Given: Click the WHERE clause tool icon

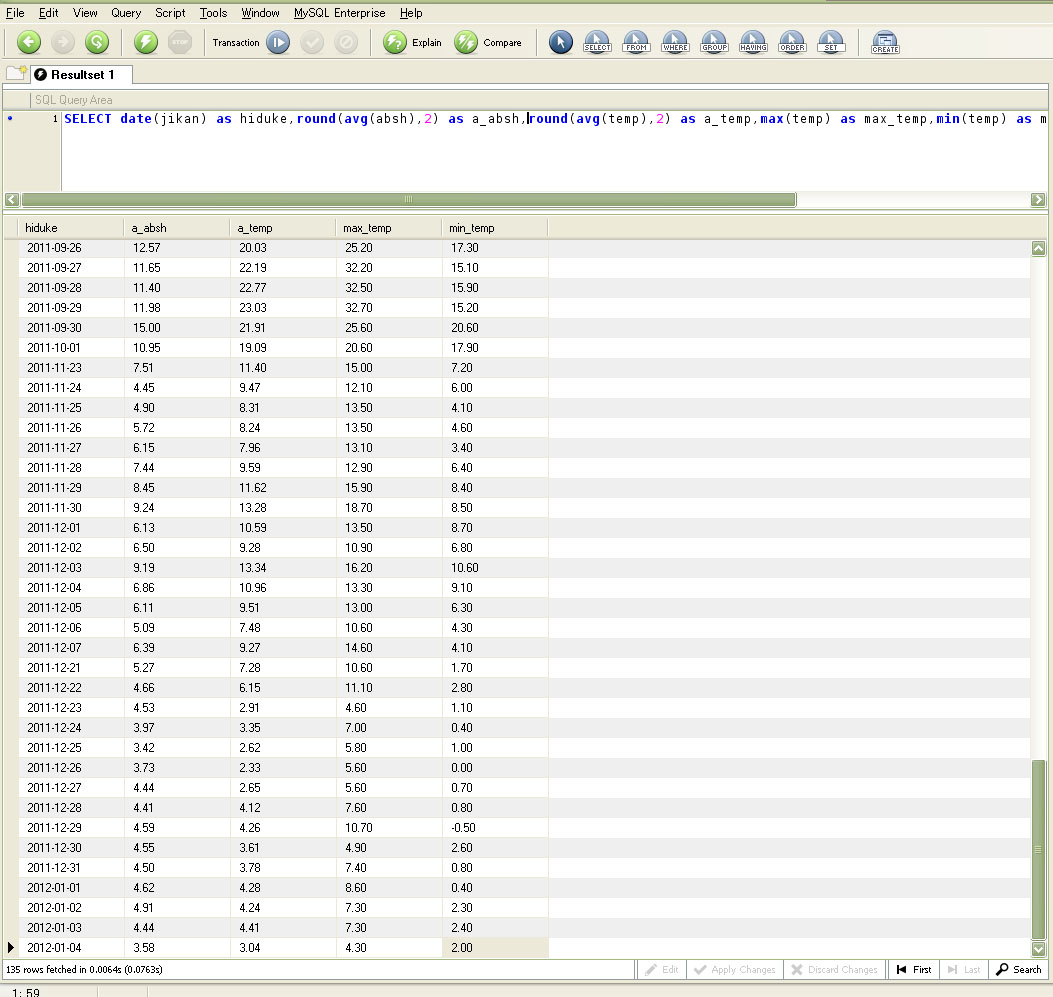Looking at the screenshot, I should (675, 42).
